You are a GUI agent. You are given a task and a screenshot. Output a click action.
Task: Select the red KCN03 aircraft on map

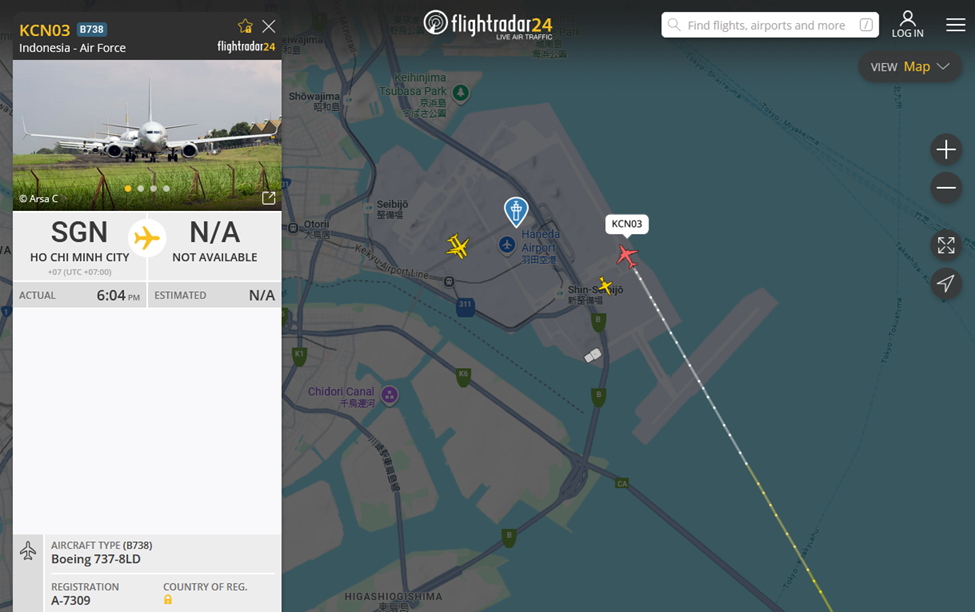[627, 256]
